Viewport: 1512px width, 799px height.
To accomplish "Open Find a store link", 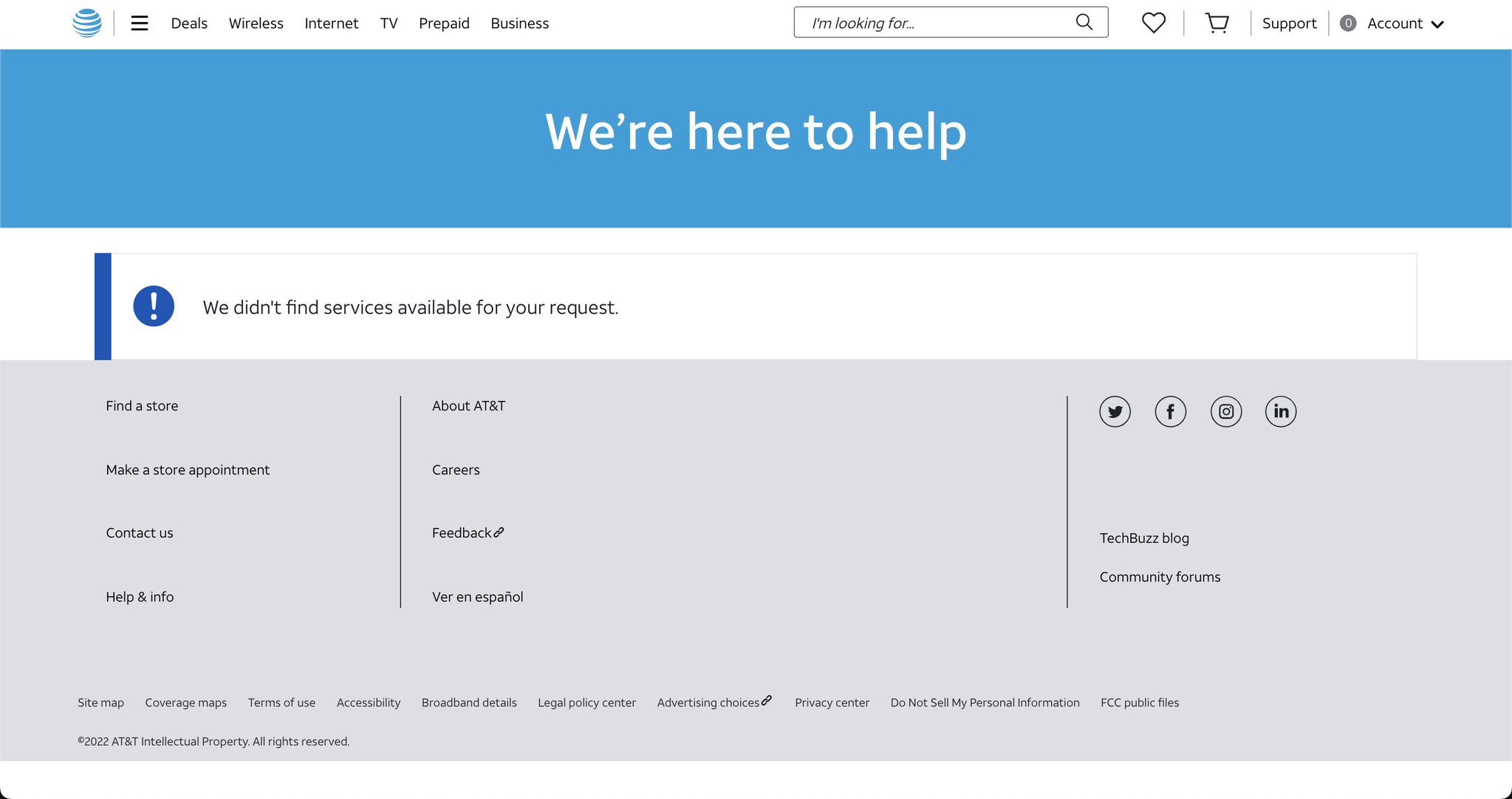I will [x=142, y=406].
